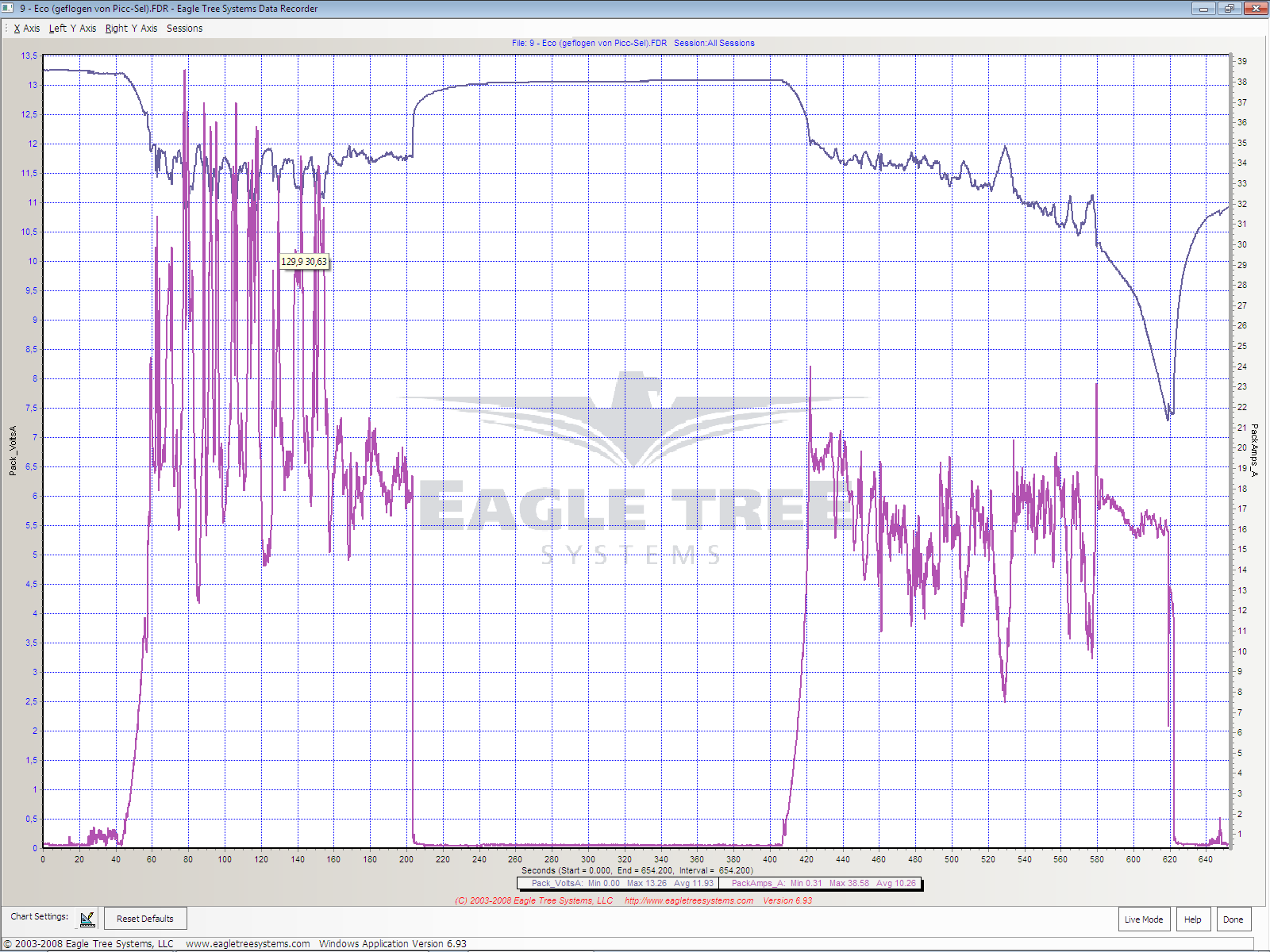
Task: Open the Right Y Axis menu
Action: (131, 29)
